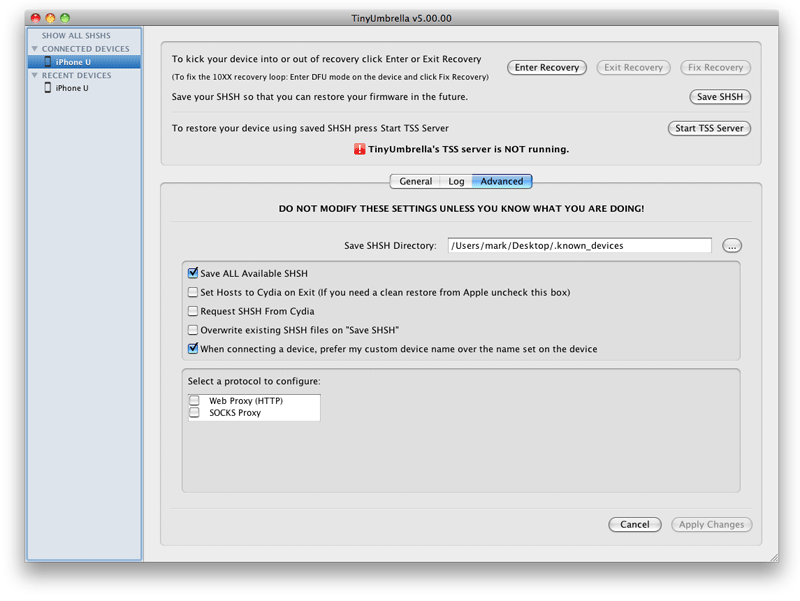The width and height of the screenshot is (800, 601).
Task: Collapse the Connected Devices section
Action: [x=35, y=49]
